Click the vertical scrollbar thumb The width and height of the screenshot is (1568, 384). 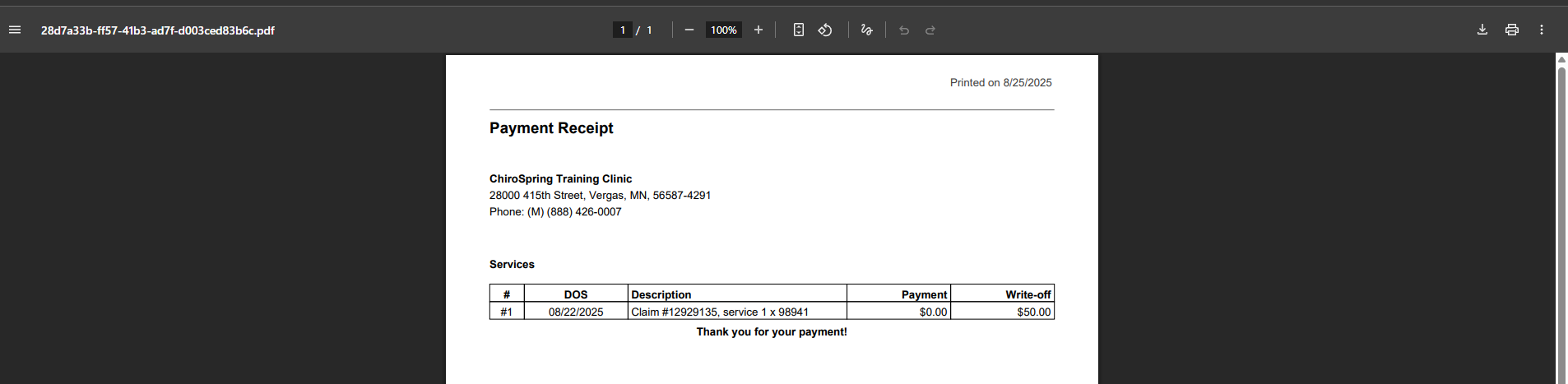(x=1561, y=224)
